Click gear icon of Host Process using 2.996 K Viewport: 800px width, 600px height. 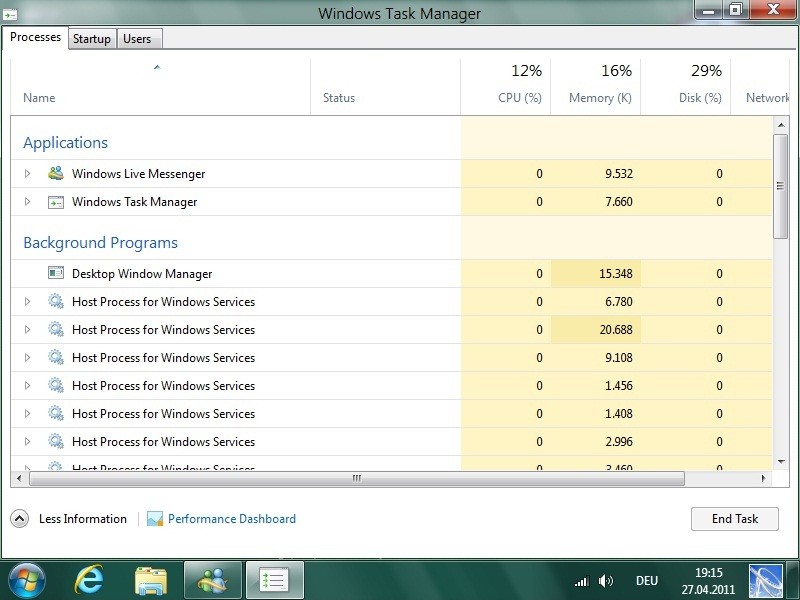click(56, 442)
